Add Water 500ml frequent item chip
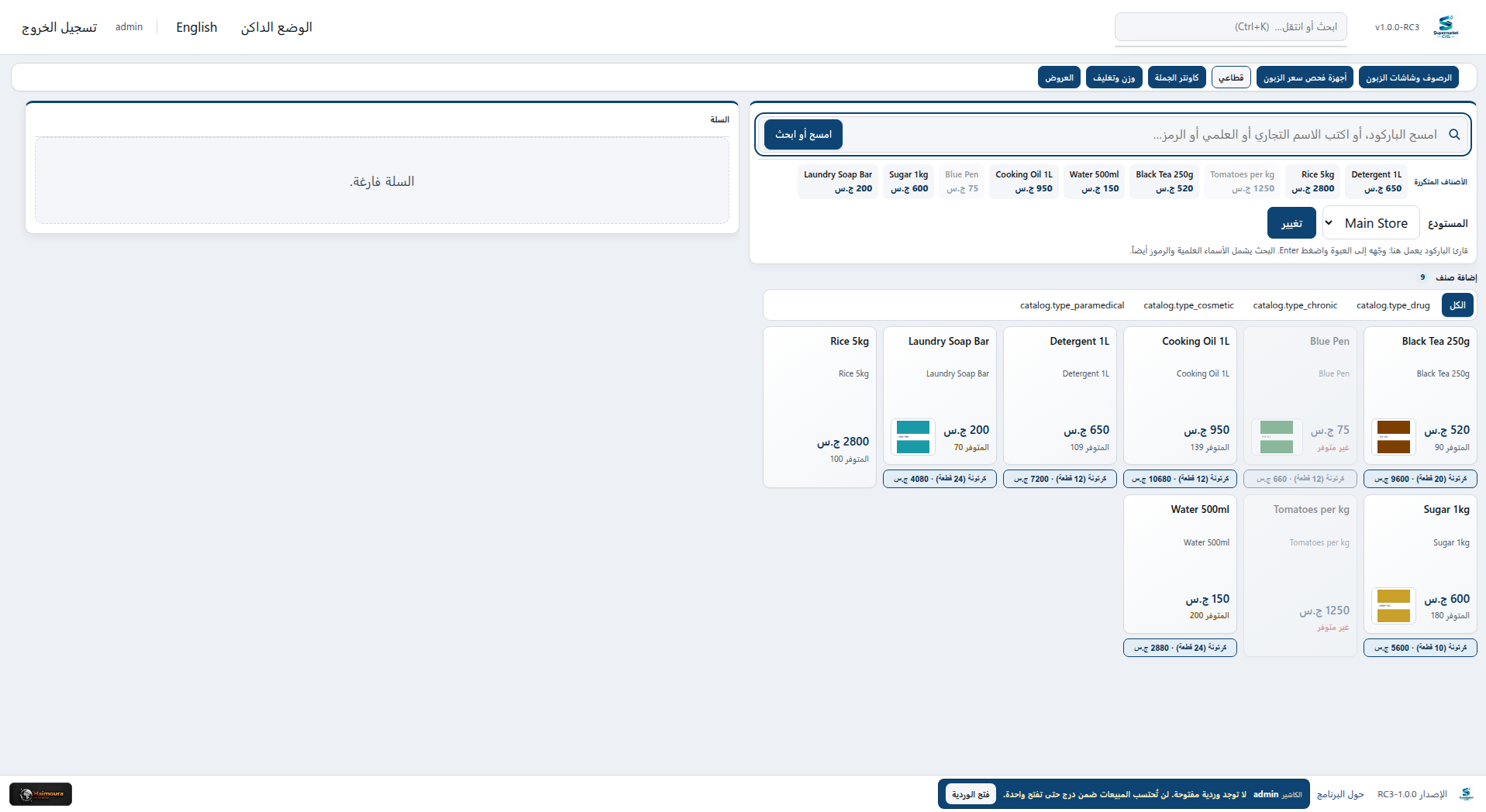Screen dimensions: 1486x812 [1094, 181]
